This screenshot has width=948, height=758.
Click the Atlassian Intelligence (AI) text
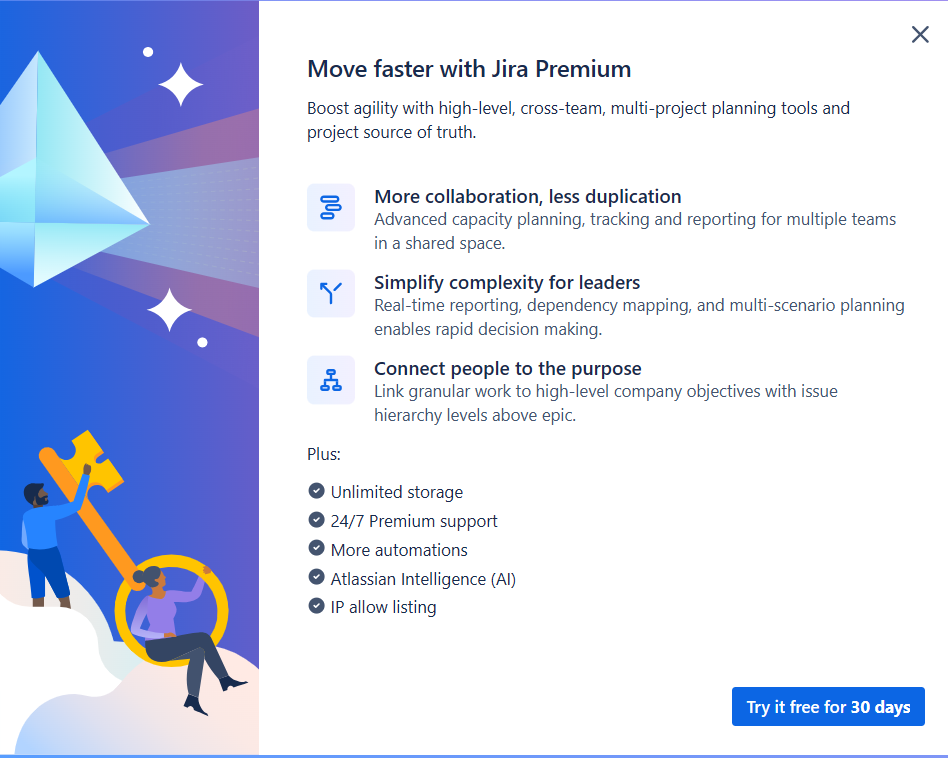[x=423, y=579]
